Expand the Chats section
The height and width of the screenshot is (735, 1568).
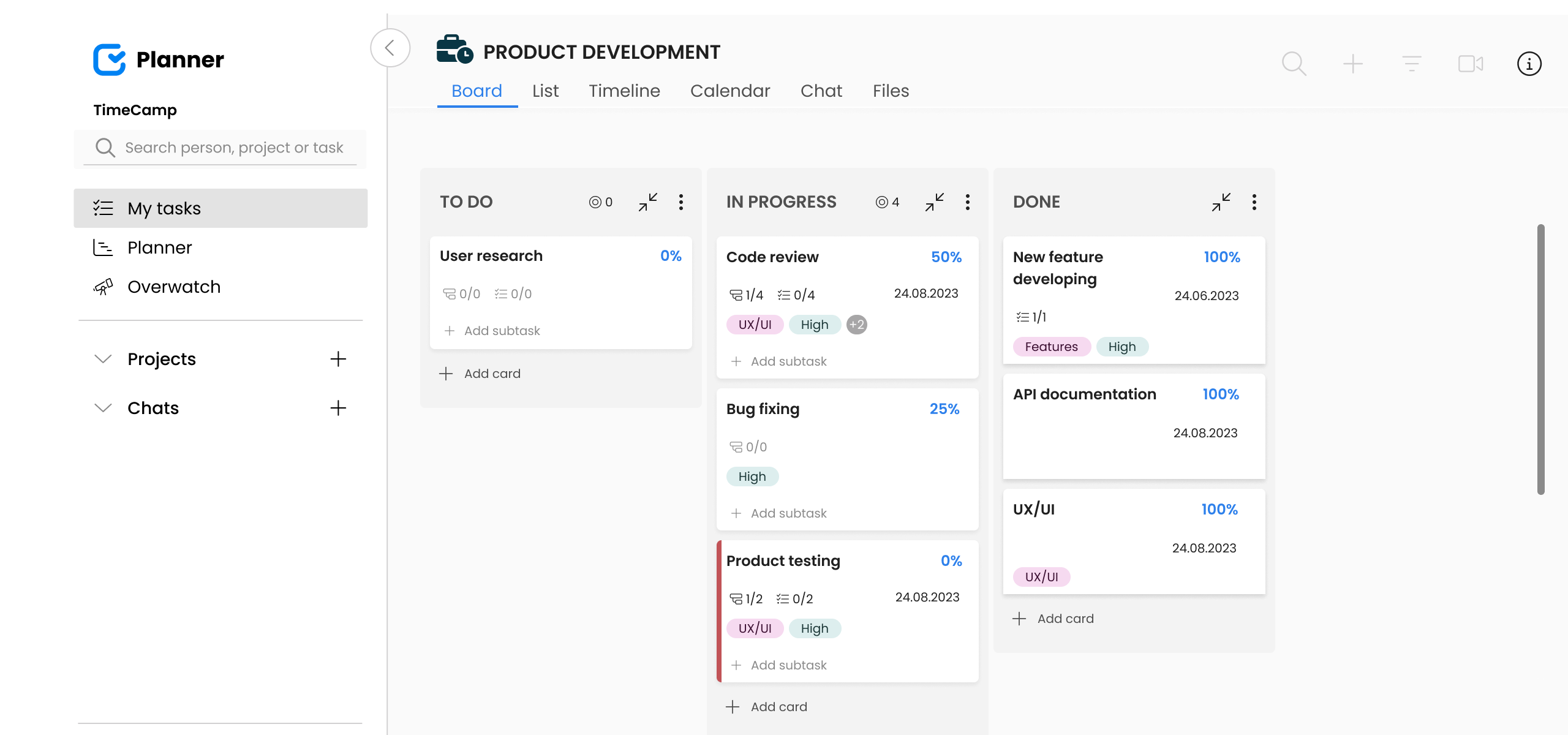(x=103, y=407)
